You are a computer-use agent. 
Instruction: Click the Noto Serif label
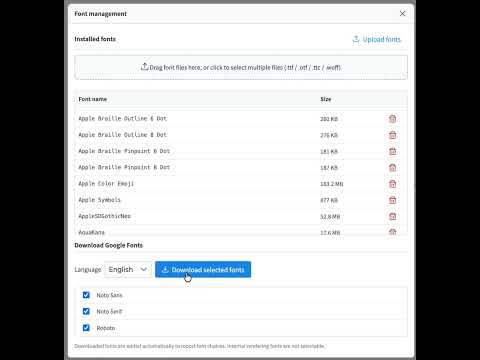pyautogui.click(x=109, y=311)
